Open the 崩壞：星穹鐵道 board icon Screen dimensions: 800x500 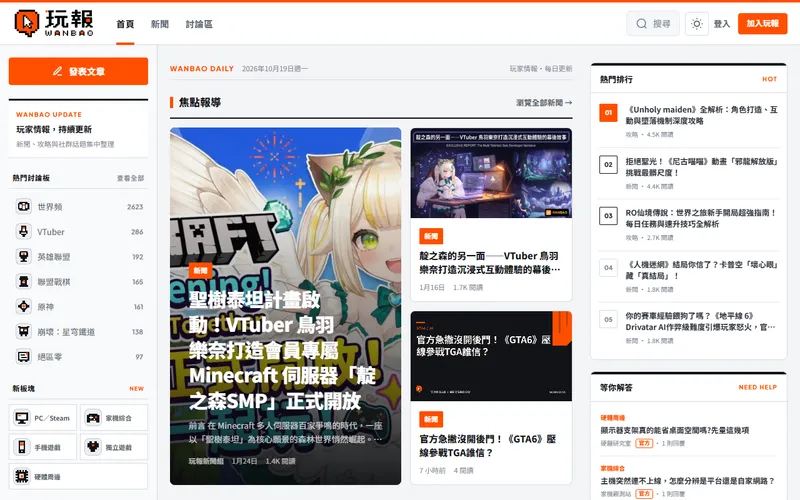click(23, 332)
